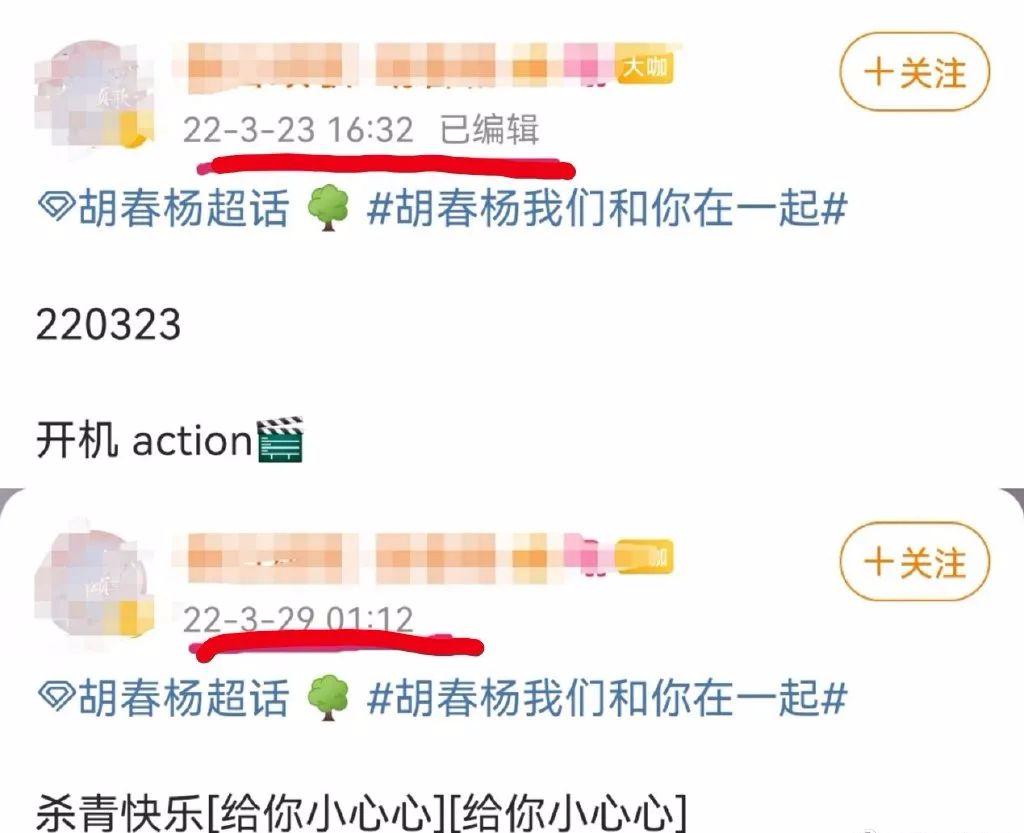Follow the first post's author with +关注

tap(914, 72)
